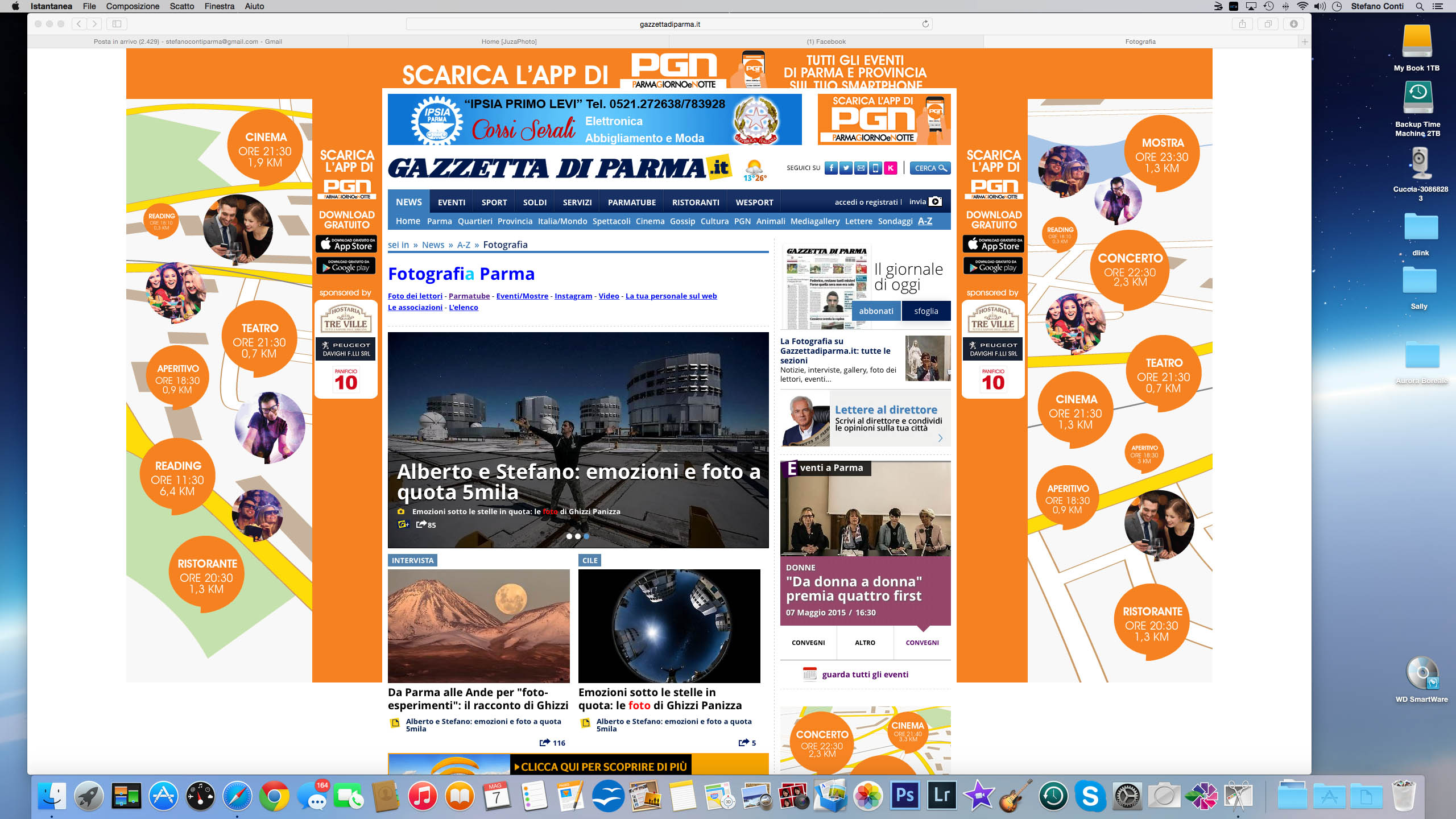1456x819 pixels.
Task: Click the camera icon next to invia
Action: click(x=935, y=201)
